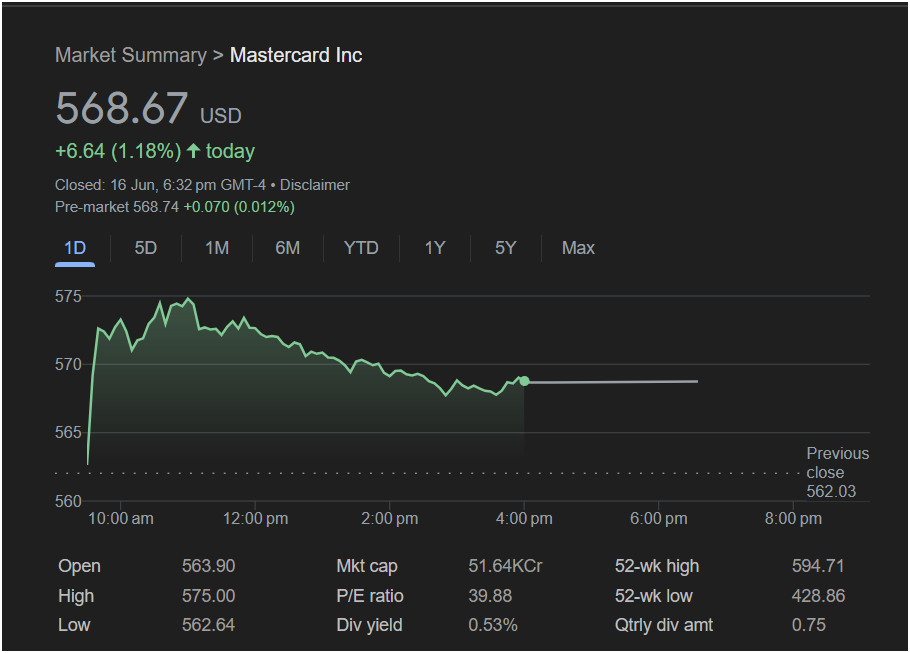Click the 575 y-axis label
910x653 pixels.
pyautogui.click(x=68, y=297)
